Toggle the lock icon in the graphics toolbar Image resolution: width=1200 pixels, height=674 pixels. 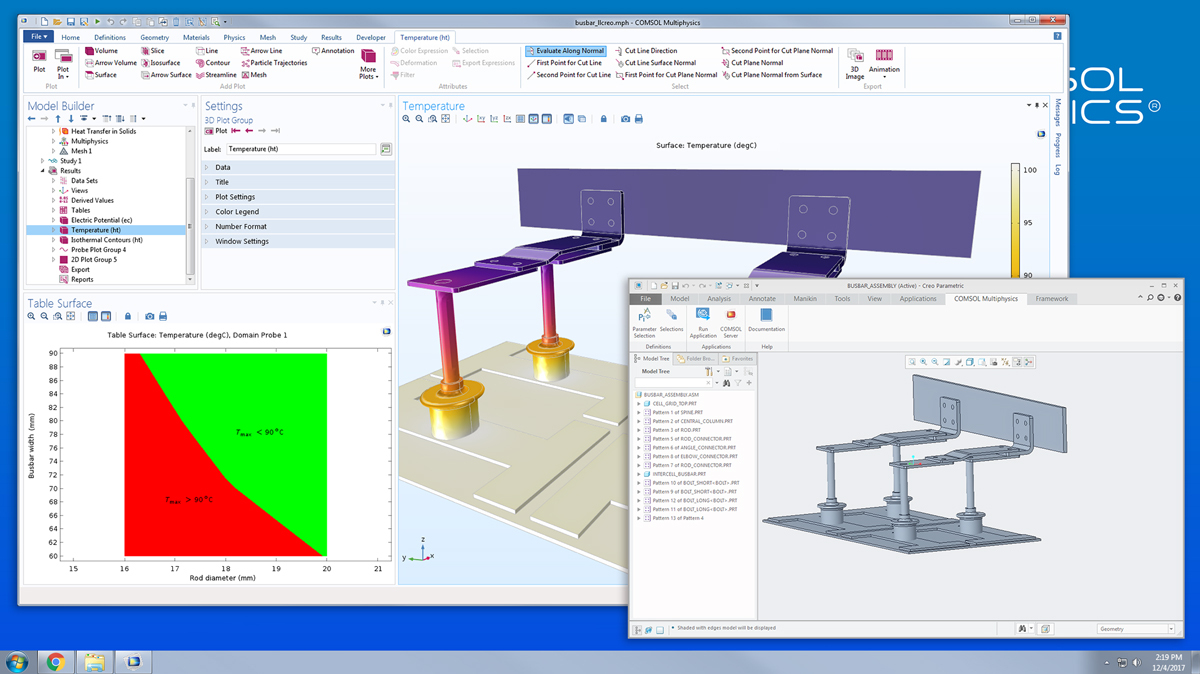pyautogui.click(x=603, y=118)
